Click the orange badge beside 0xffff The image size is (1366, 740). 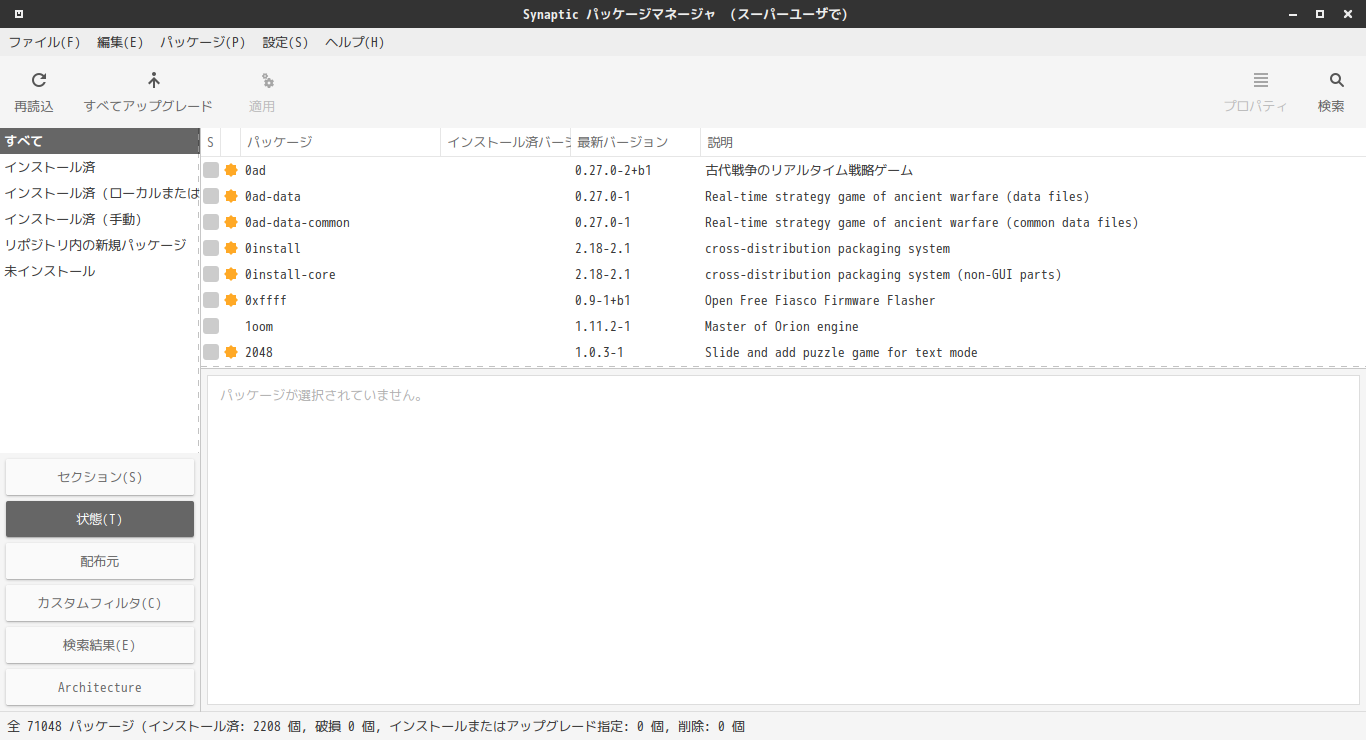pos(231,300)
